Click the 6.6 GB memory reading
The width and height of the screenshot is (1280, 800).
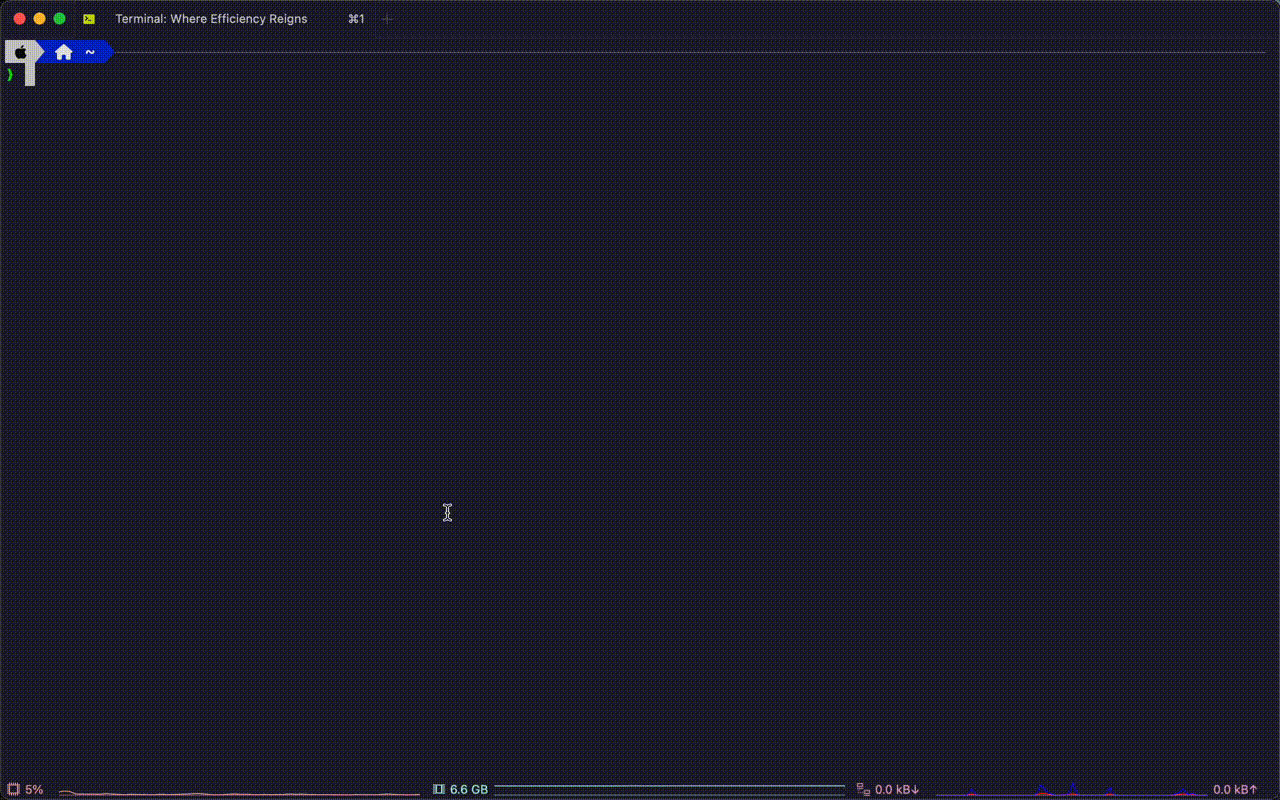tap(469, 790)
